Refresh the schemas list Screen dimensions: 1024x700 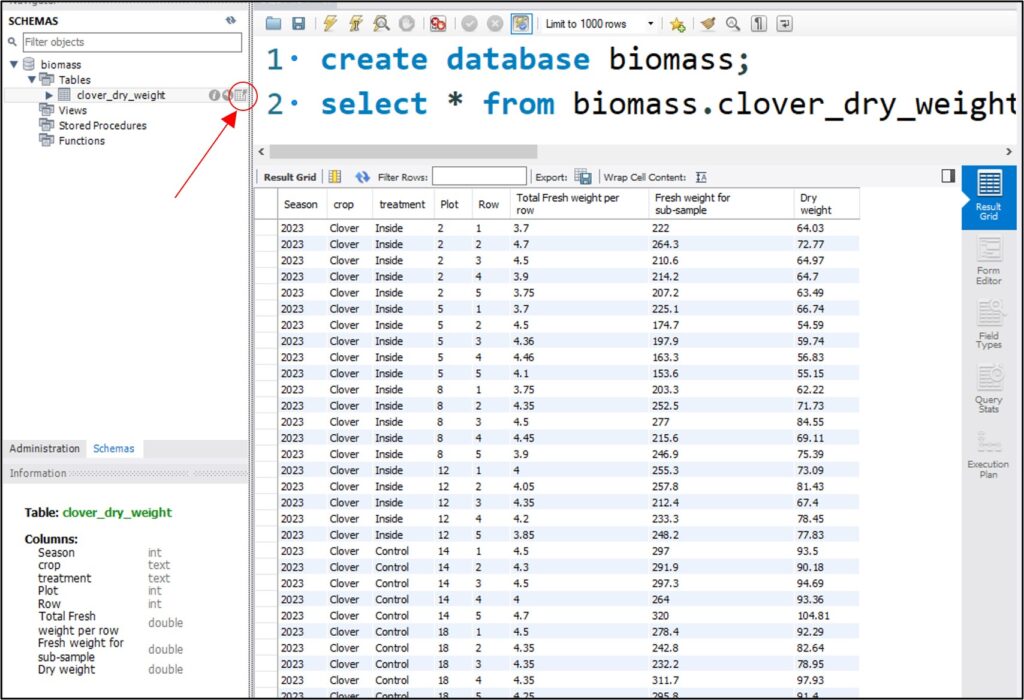231,20
